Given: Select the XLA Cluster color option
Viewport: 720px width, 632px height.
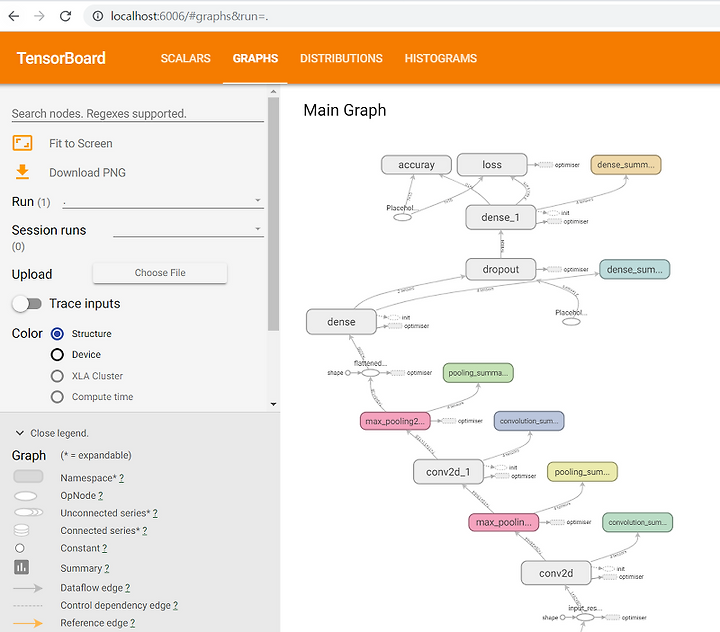Looking at the screenshot, I should (57, 376).
